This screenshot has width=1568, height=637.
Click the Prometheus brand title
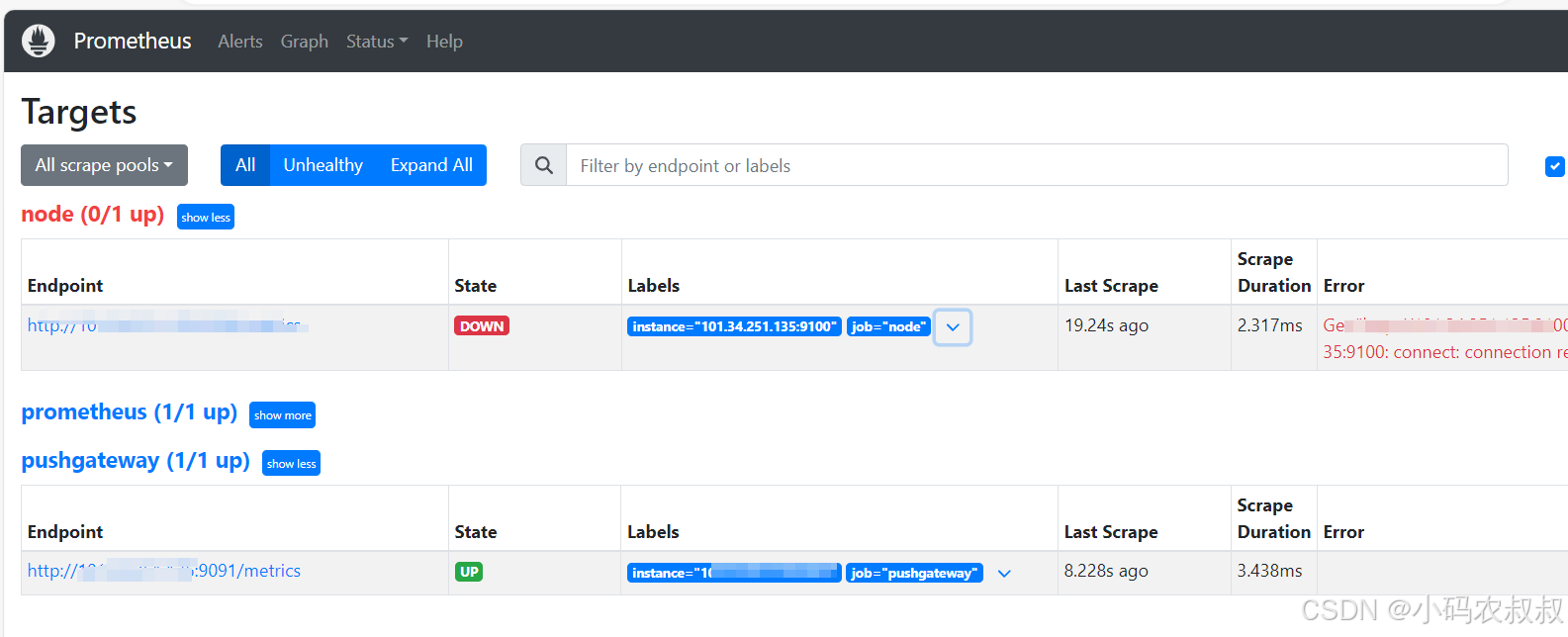click(x=133, y=41)
